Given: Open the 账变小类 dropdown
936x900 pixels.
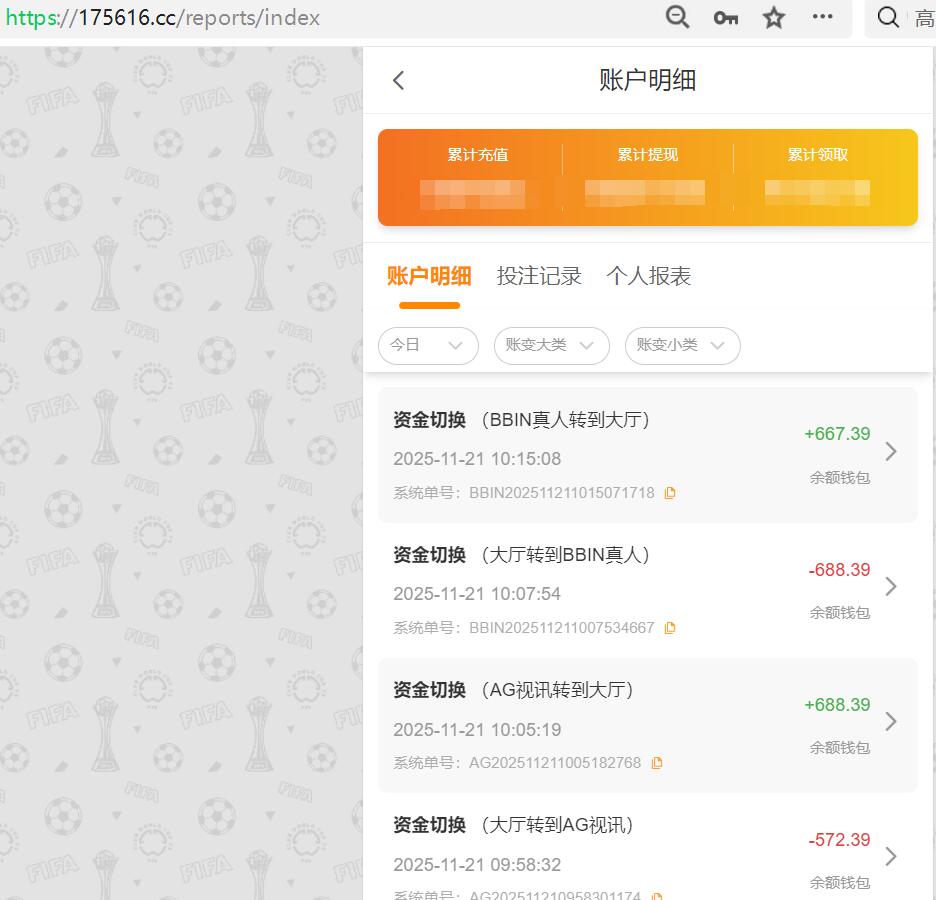Looking at the screenshot, I should pos(682,345).
